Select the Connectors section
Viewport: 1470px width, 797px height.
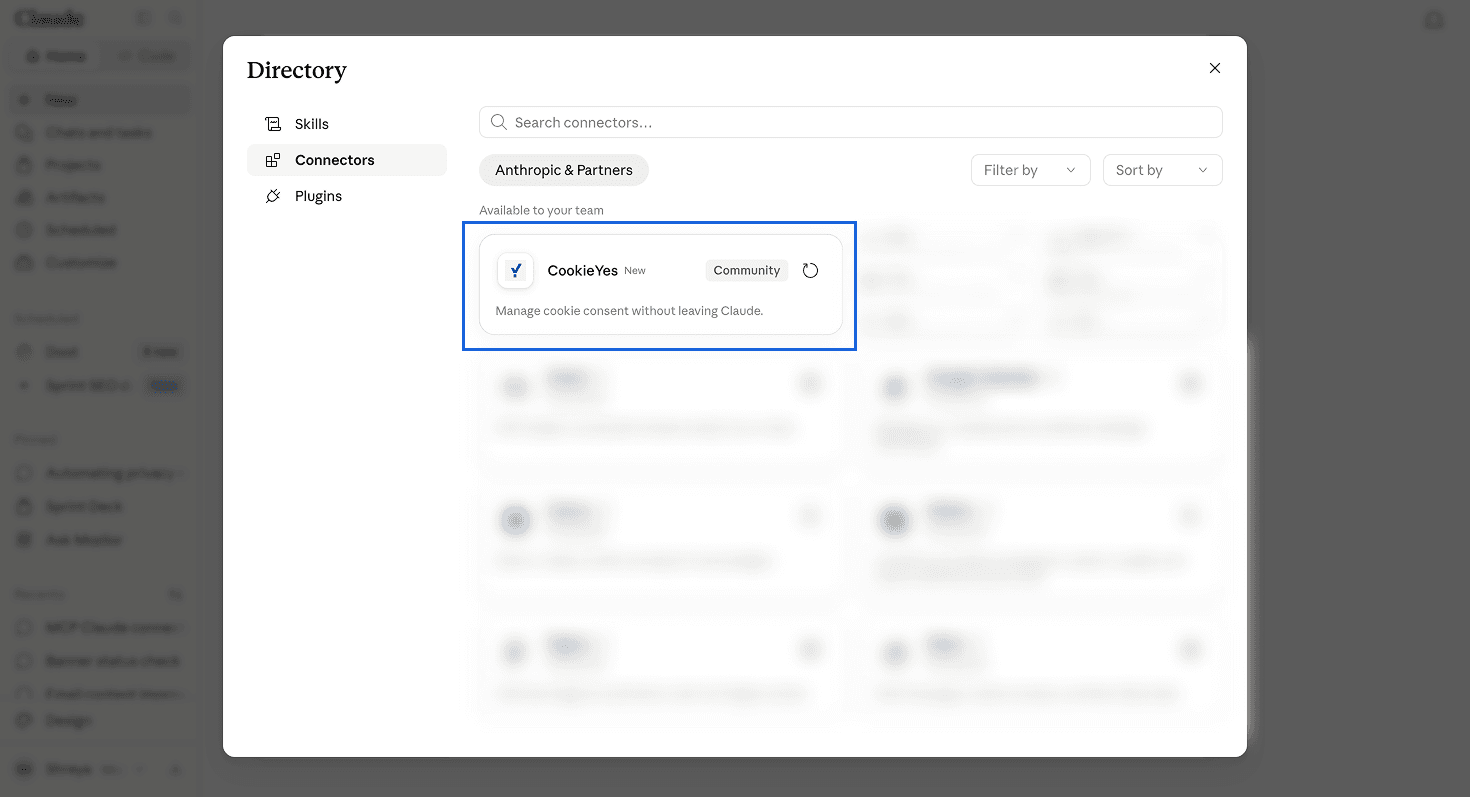[x=346, y=160]
